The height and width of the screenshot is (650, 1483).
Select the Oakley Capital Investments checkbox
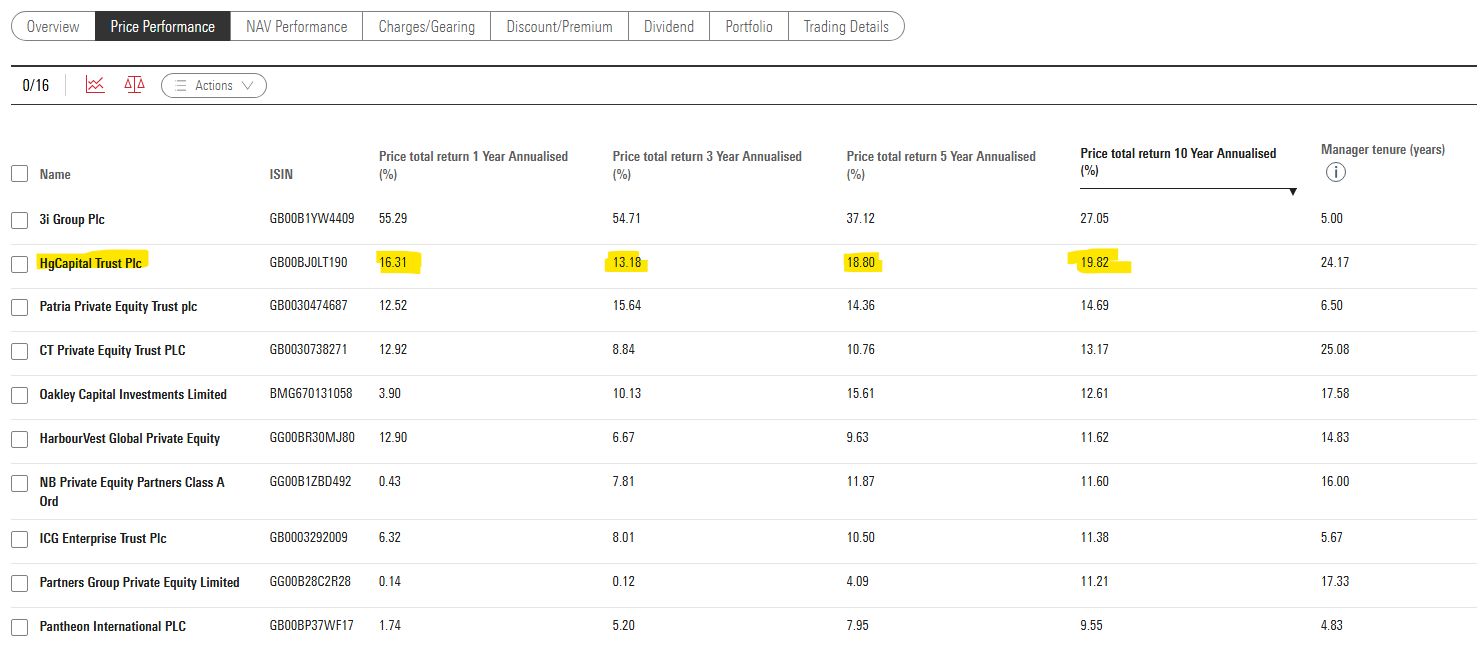point(19,395)
